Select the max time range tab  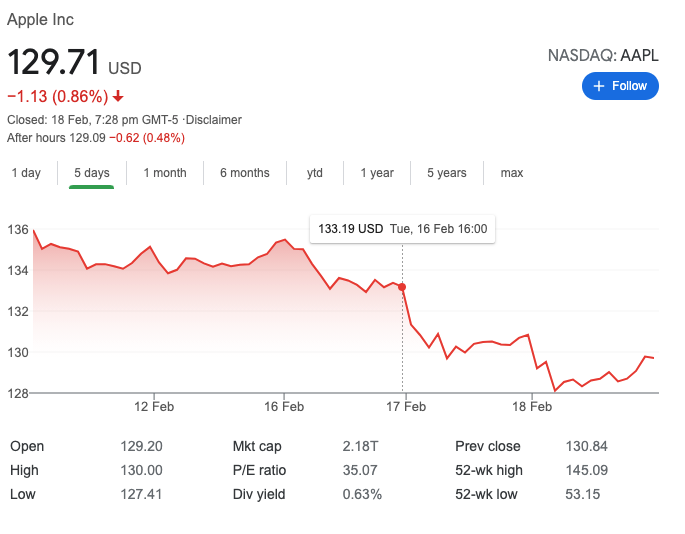[x=512, y=173]
